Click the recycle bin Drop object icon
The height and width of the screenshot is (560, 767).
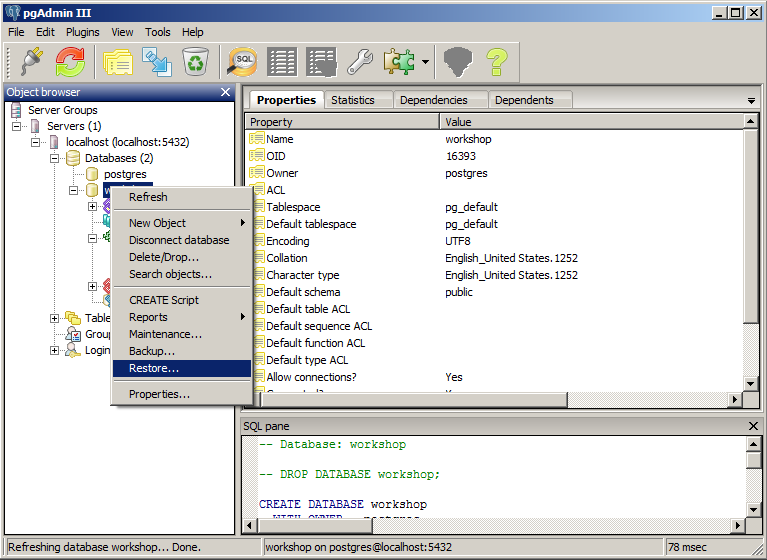[x=195, y=62]
